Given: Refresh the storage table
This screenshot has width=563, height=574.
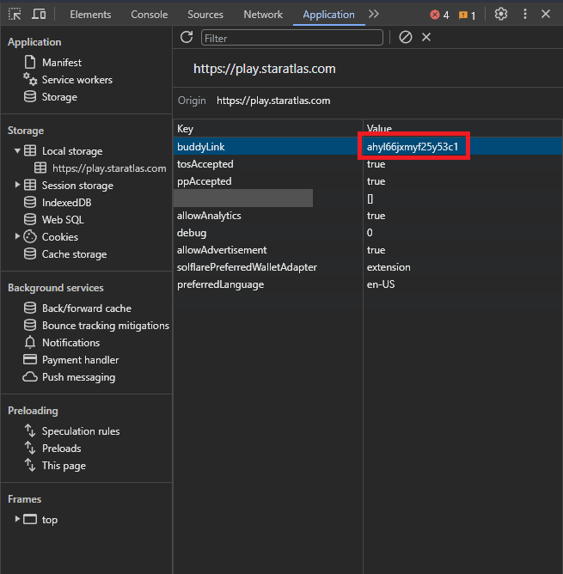Looking at the screenshot, I should (x=186, y=37).
